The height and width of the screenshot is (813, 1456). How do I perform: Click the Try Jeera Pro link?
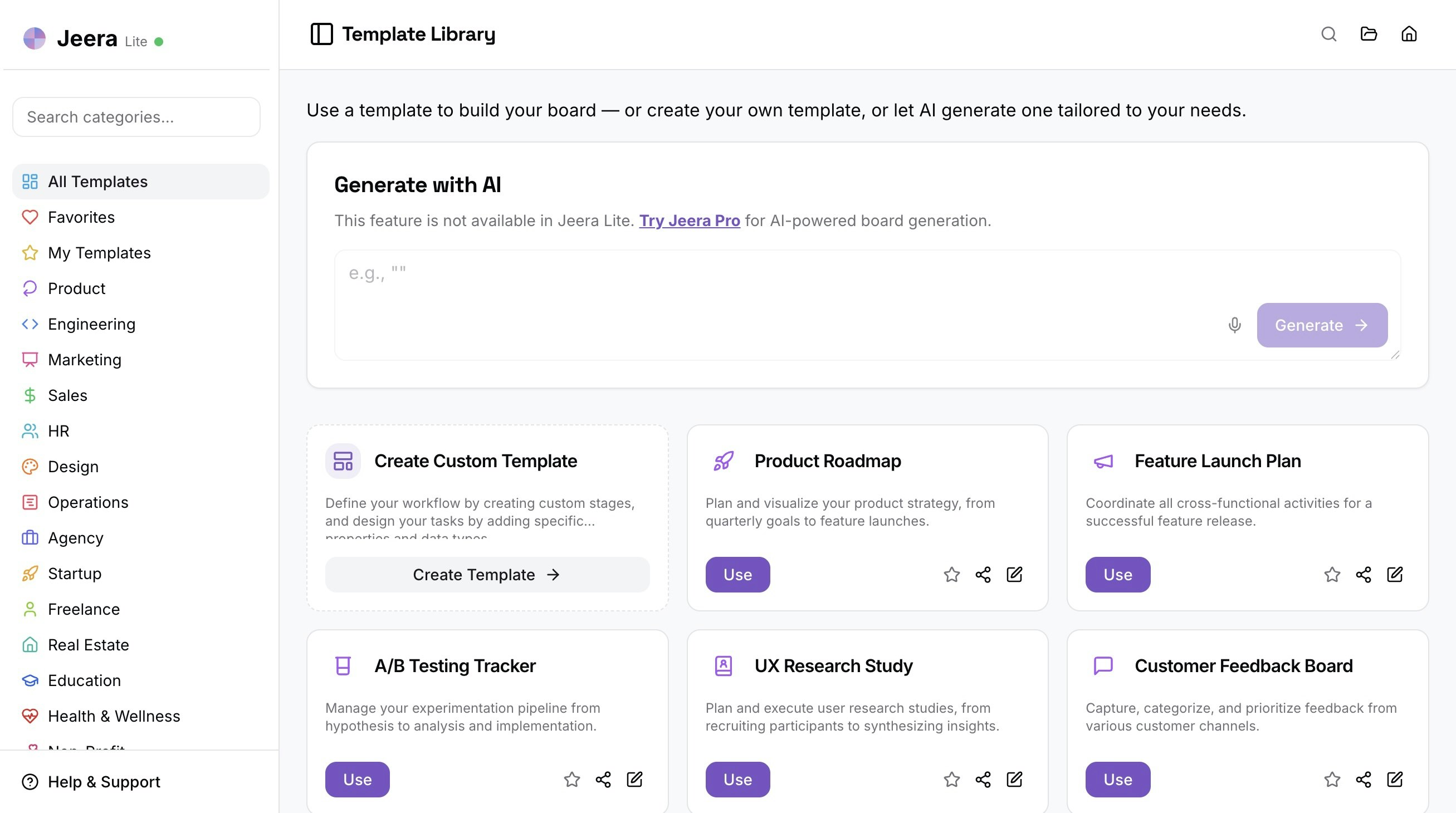click(690, 221)
